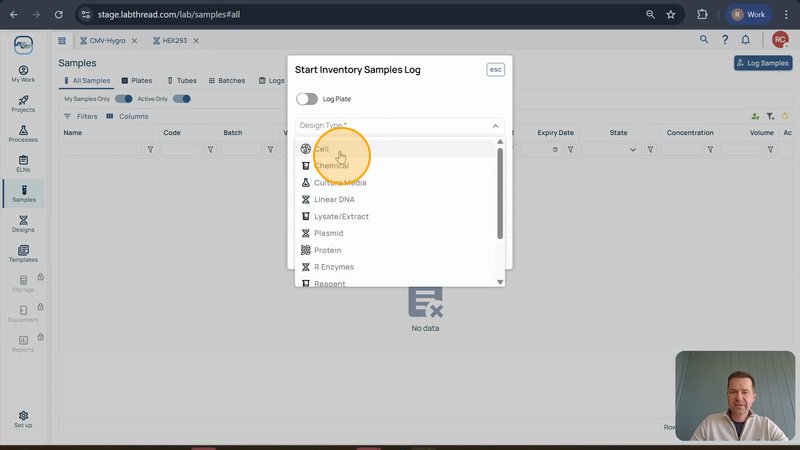Open the RC user avatar menu
800x450 pixels.
(x=780, y=39)
